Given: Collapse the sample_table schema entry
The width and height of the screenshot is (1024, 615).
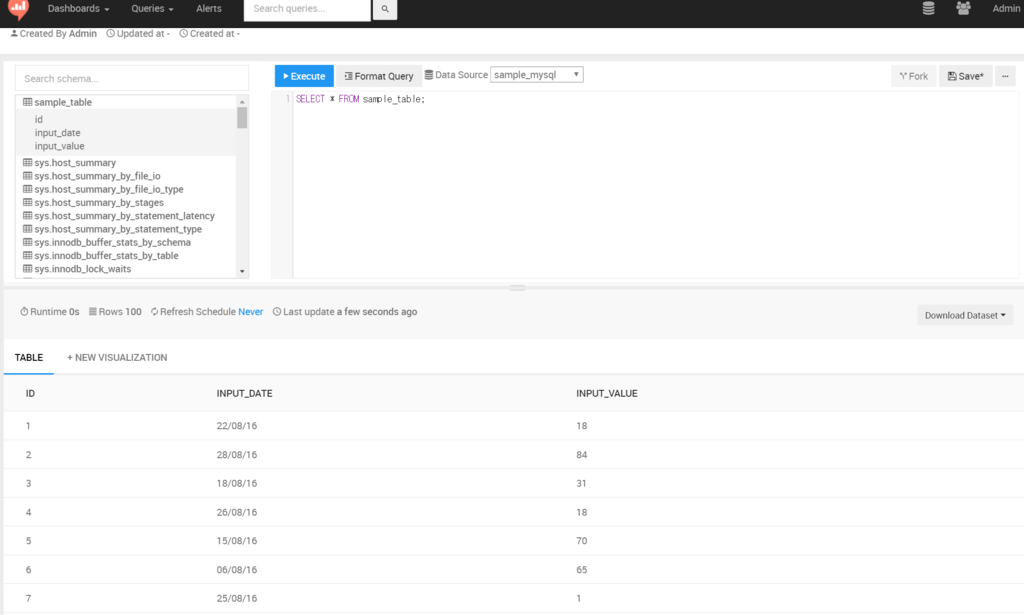Looking at the screenshot, I should point(63,102).
